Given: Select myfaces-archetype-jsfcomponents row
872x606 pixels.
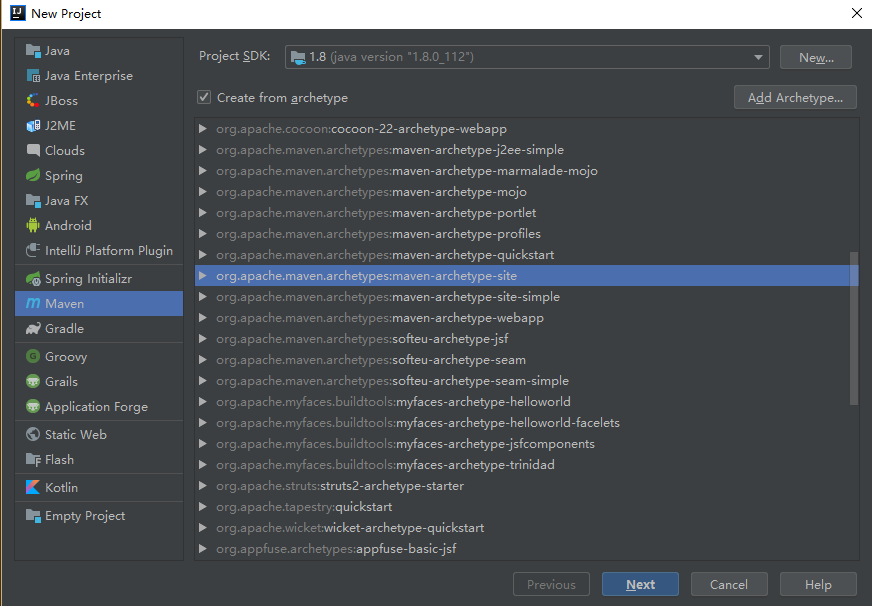Looking at the screenshot, I should 526,444.
